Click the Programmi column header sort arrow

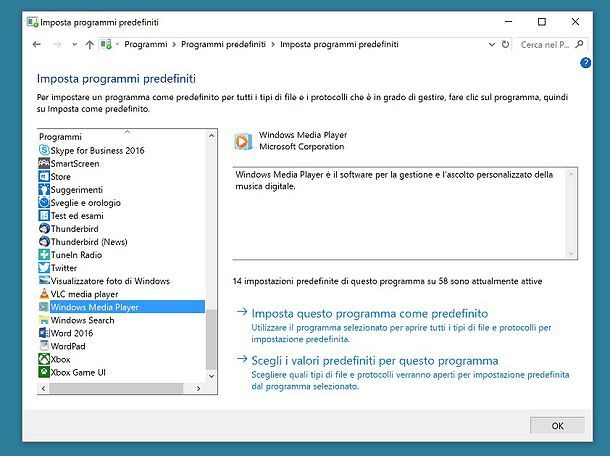point(127,132)
